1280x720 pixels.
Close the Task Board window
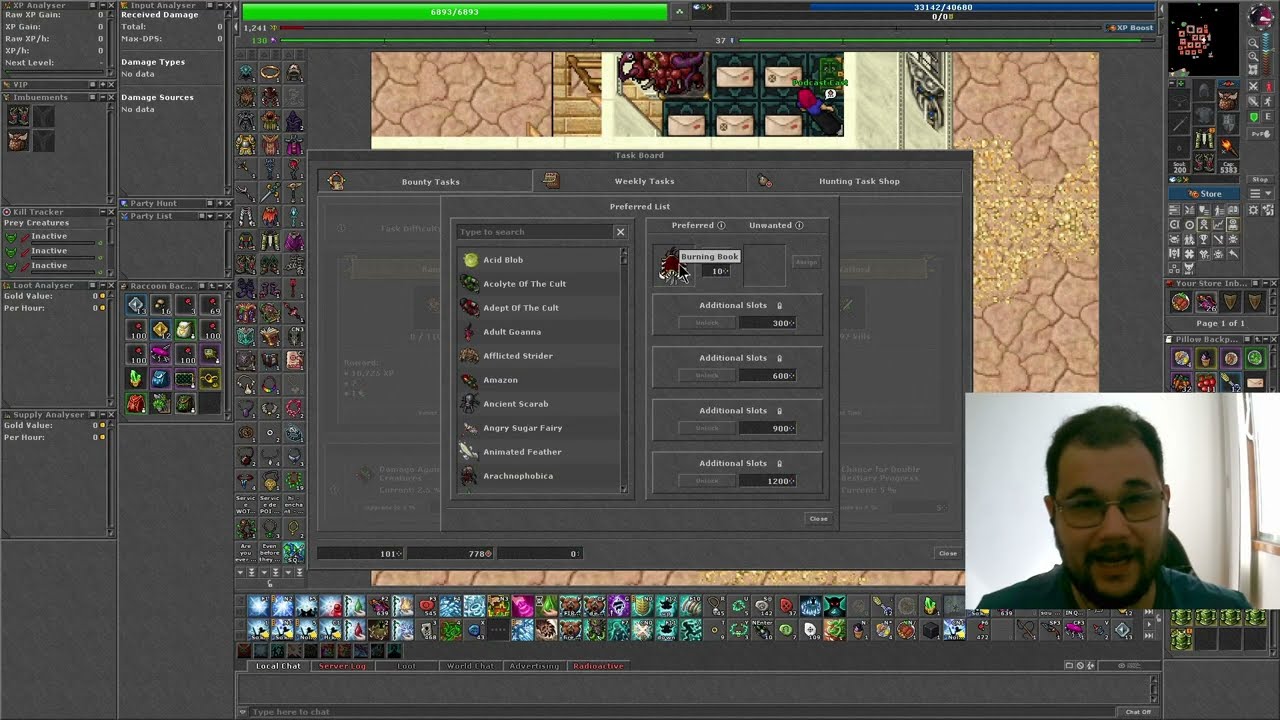[947, 553]
